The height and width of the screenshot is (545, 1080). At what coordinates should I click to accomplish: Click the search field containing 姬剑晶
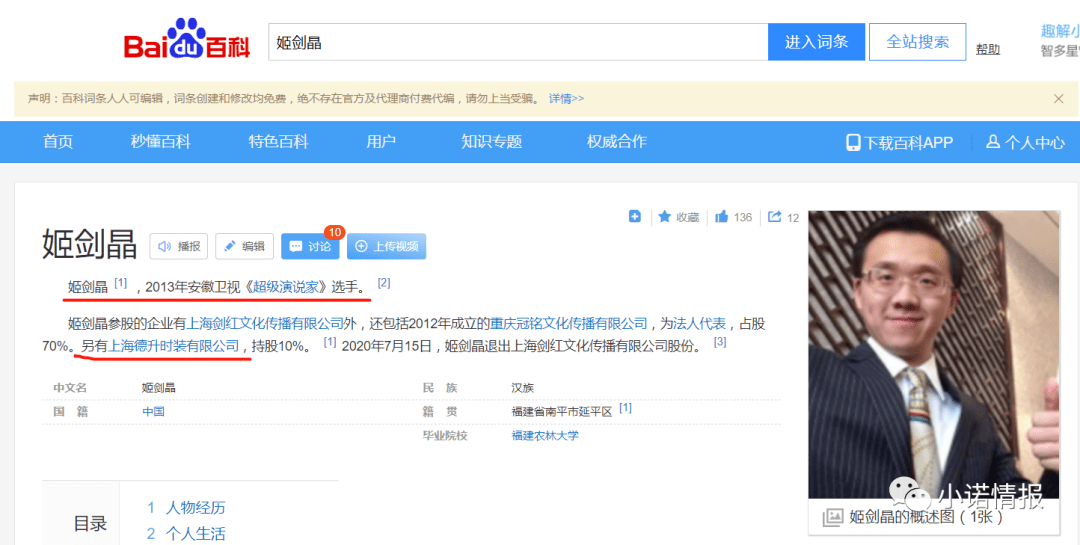tap(517, 42)
